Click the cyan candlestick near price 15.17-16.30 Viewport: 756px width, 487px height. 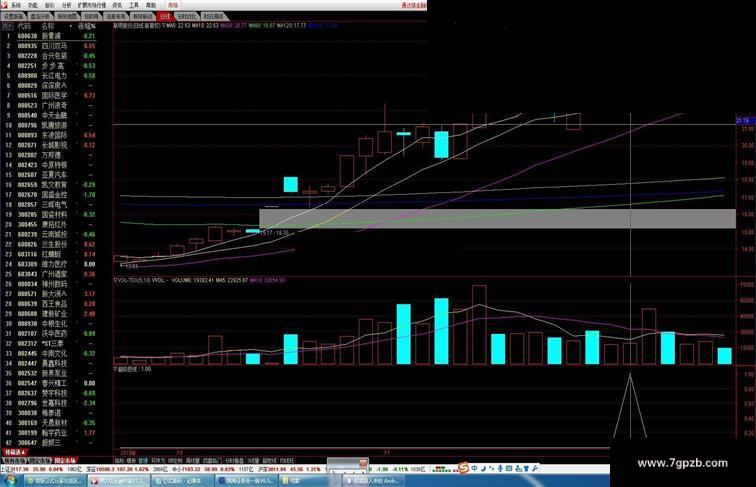[x=253, y=231]
